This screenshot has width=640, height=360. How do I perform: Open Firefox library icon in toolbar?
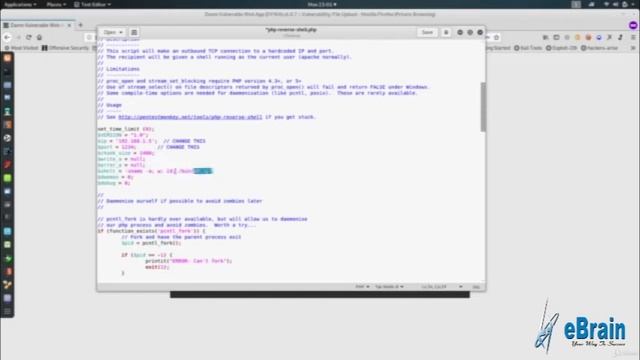click(546, 37)
